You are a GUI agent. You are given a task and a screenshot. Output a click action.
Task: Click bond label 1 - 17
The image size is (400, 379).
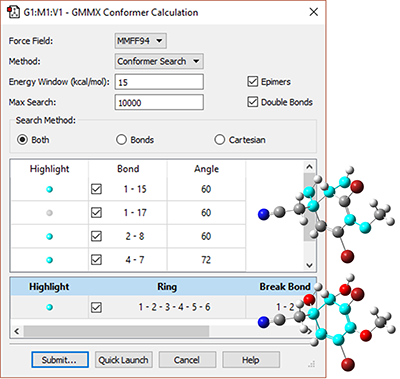135,213
